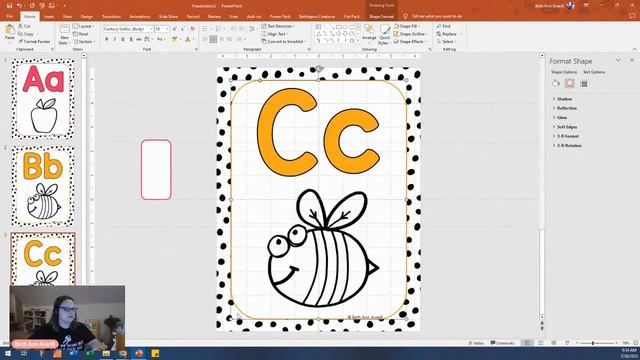Click the Cut command
640x360 pixels.
click(24, 26)
